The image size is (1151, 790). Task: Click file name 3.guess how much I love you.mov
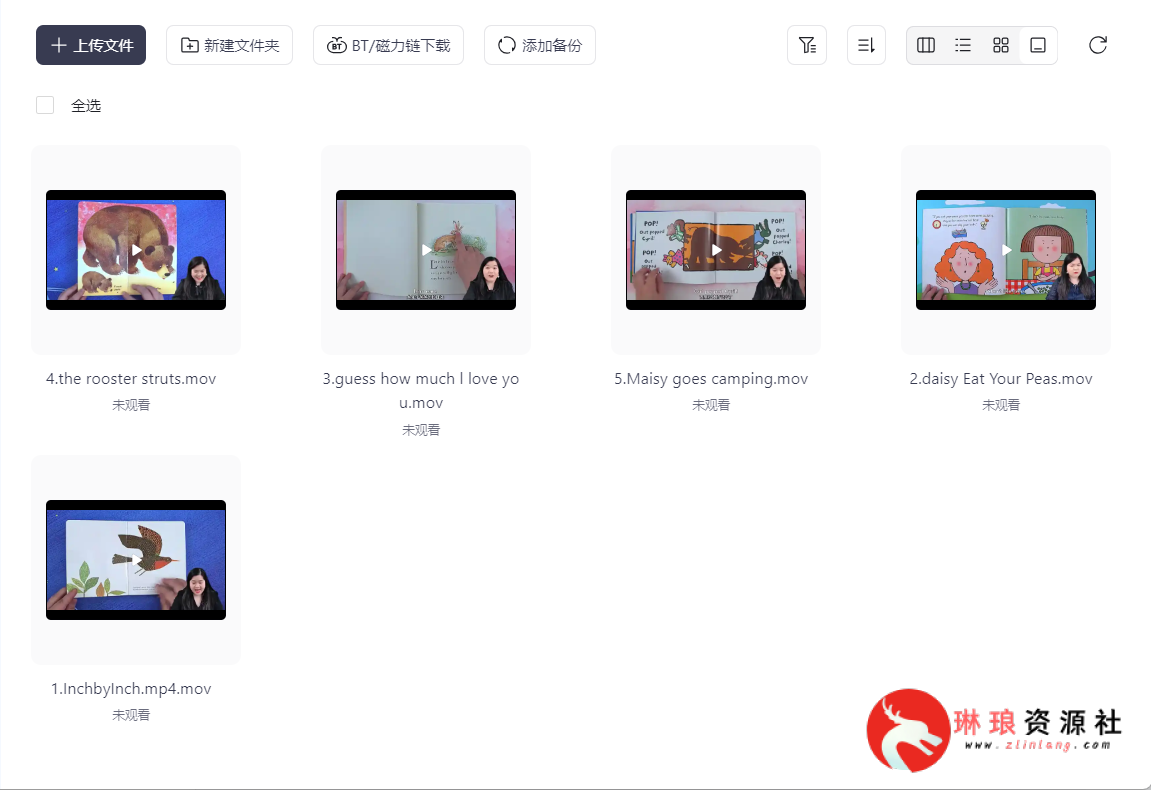tap(421, 391)
